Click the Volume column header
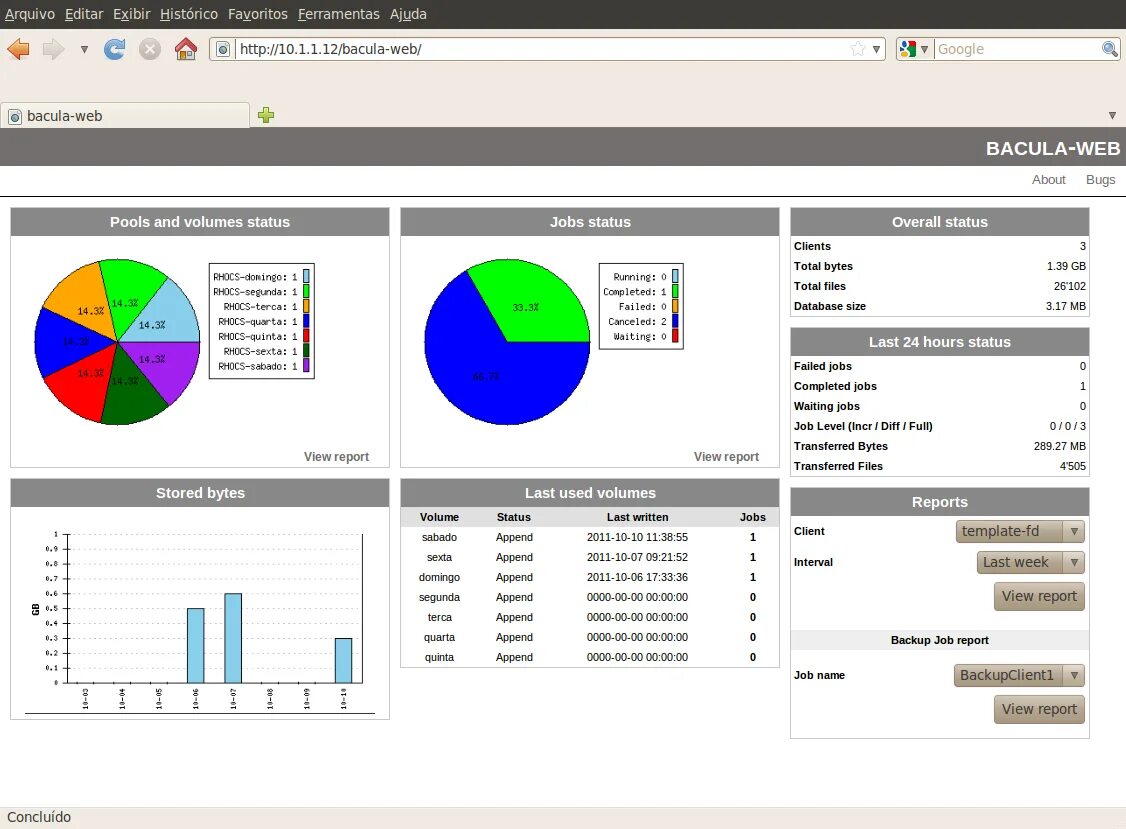Viewport: 1126px width, 829px height. pos(439,517)
